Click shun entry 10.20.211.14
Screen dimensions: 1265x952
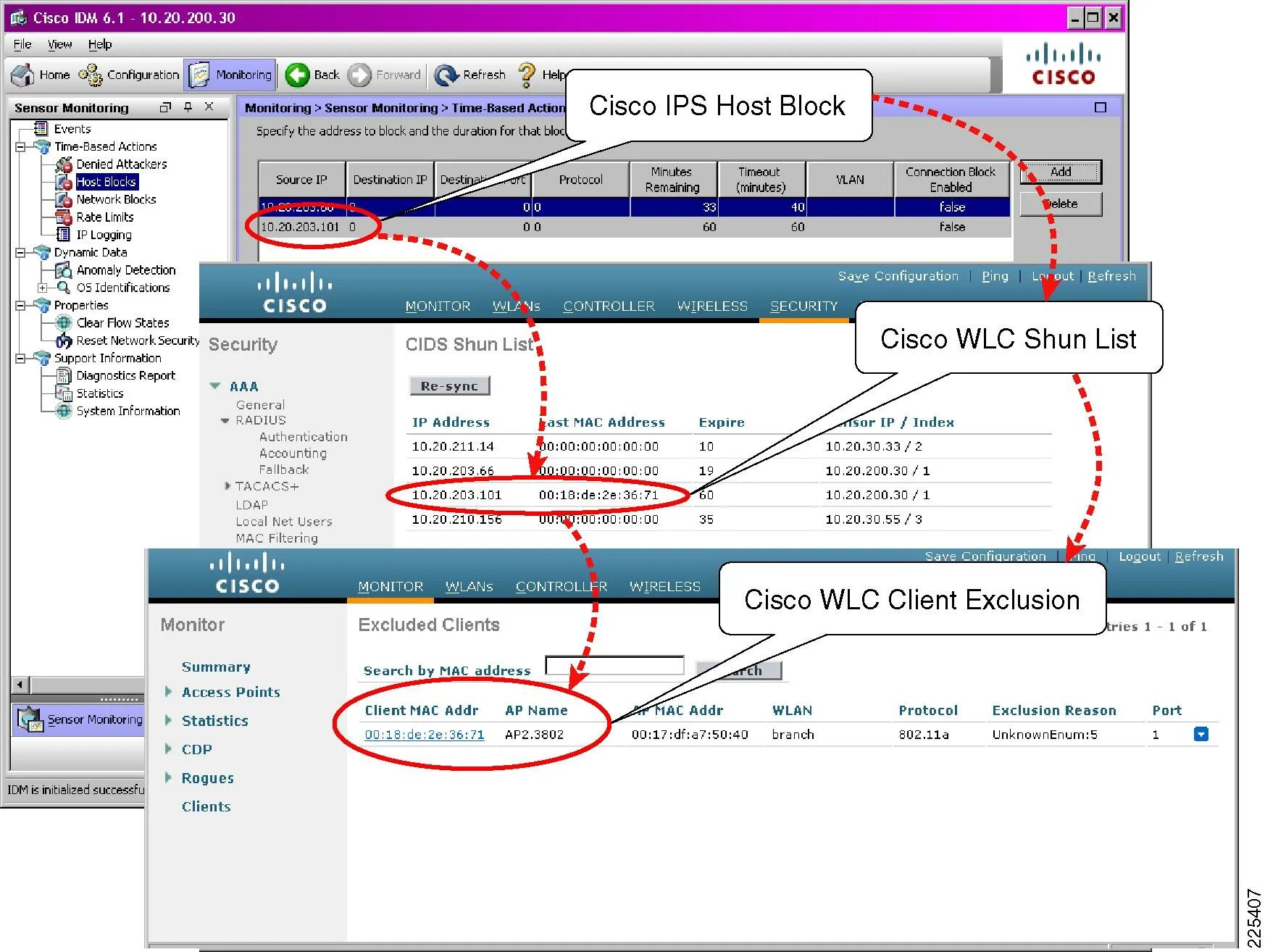coord(453,446)
